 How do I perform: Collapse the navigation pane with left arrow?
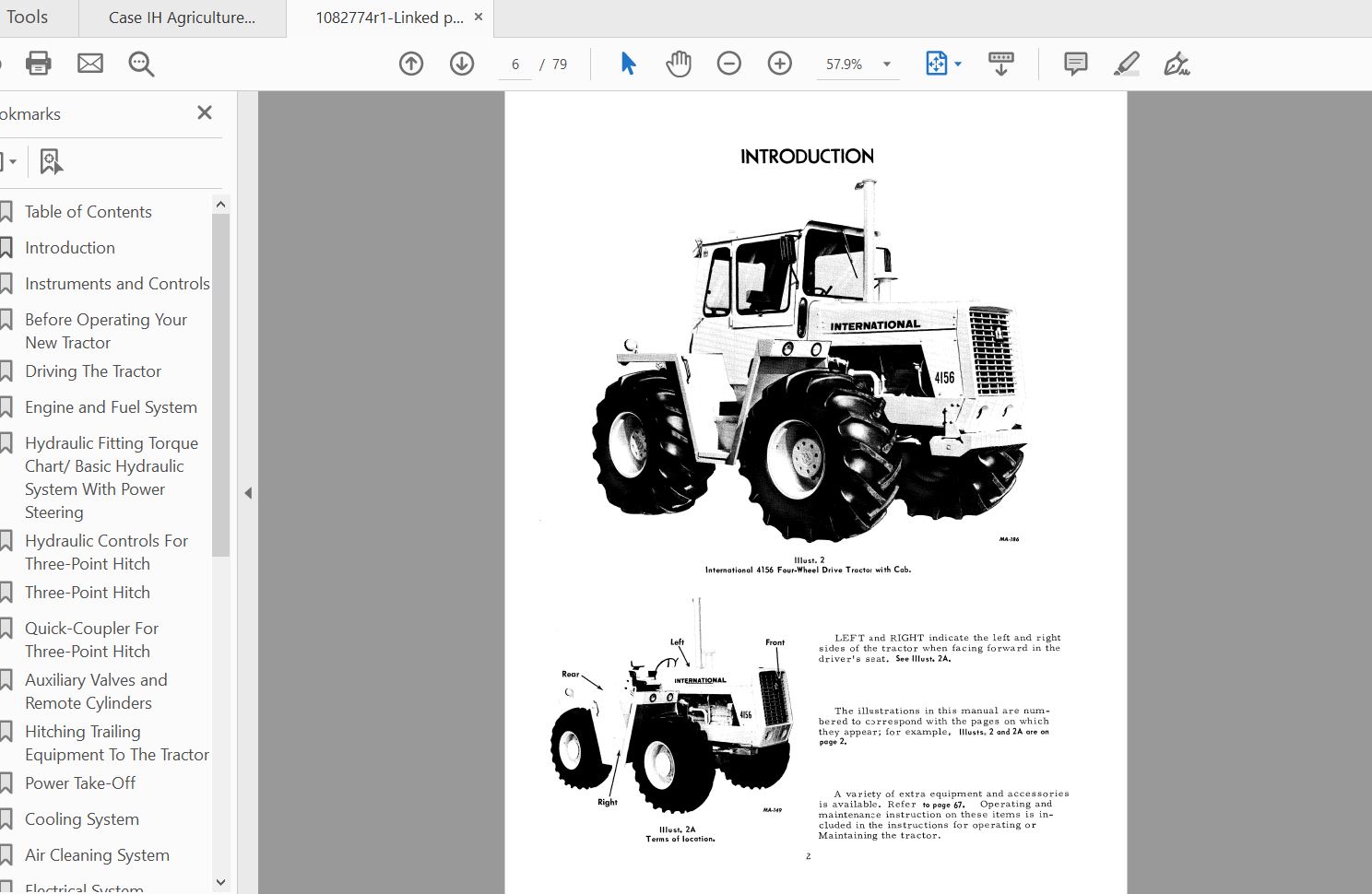(x=248, y=493)
